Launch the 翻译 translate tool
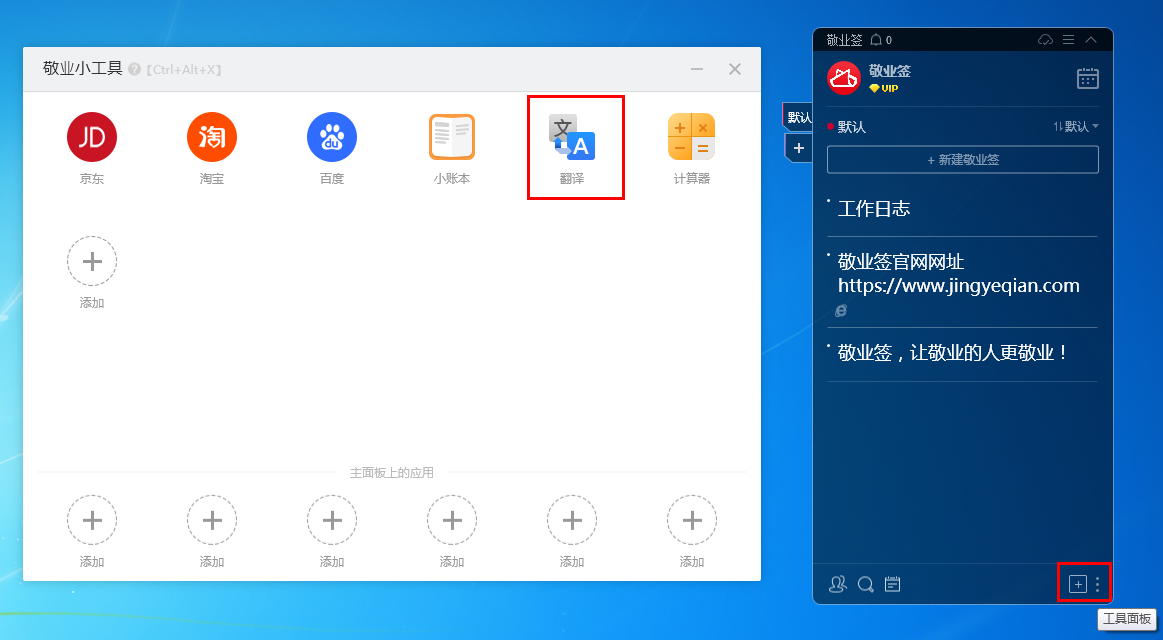 click(572, 137)
